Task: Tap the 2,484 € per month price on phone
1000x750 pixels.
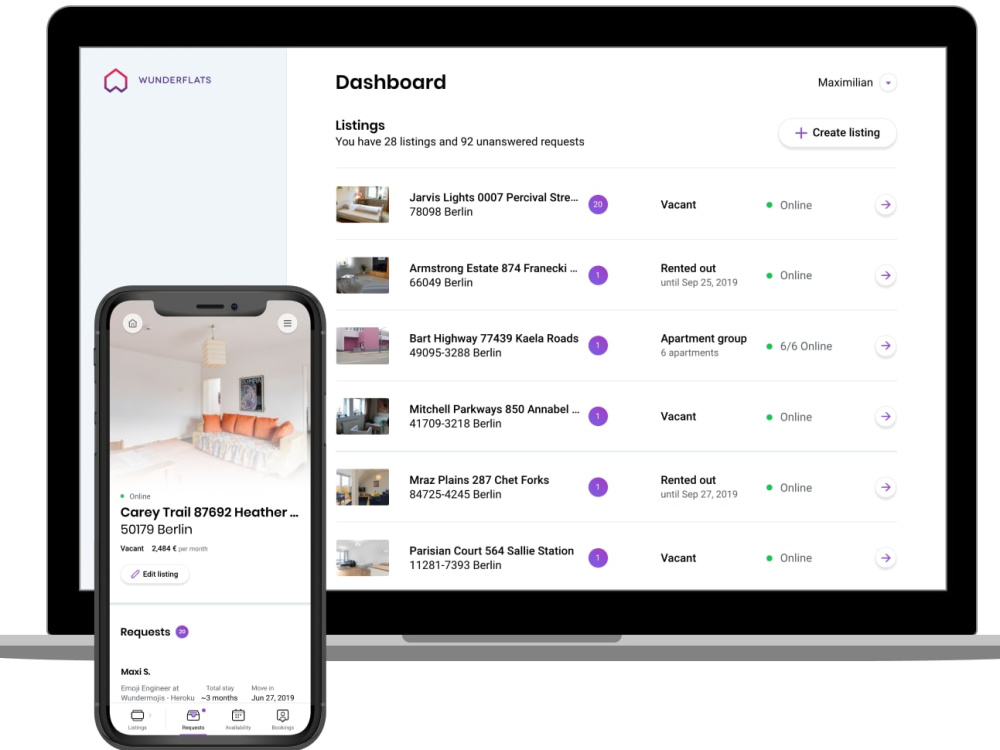Action: coord(179,548)
